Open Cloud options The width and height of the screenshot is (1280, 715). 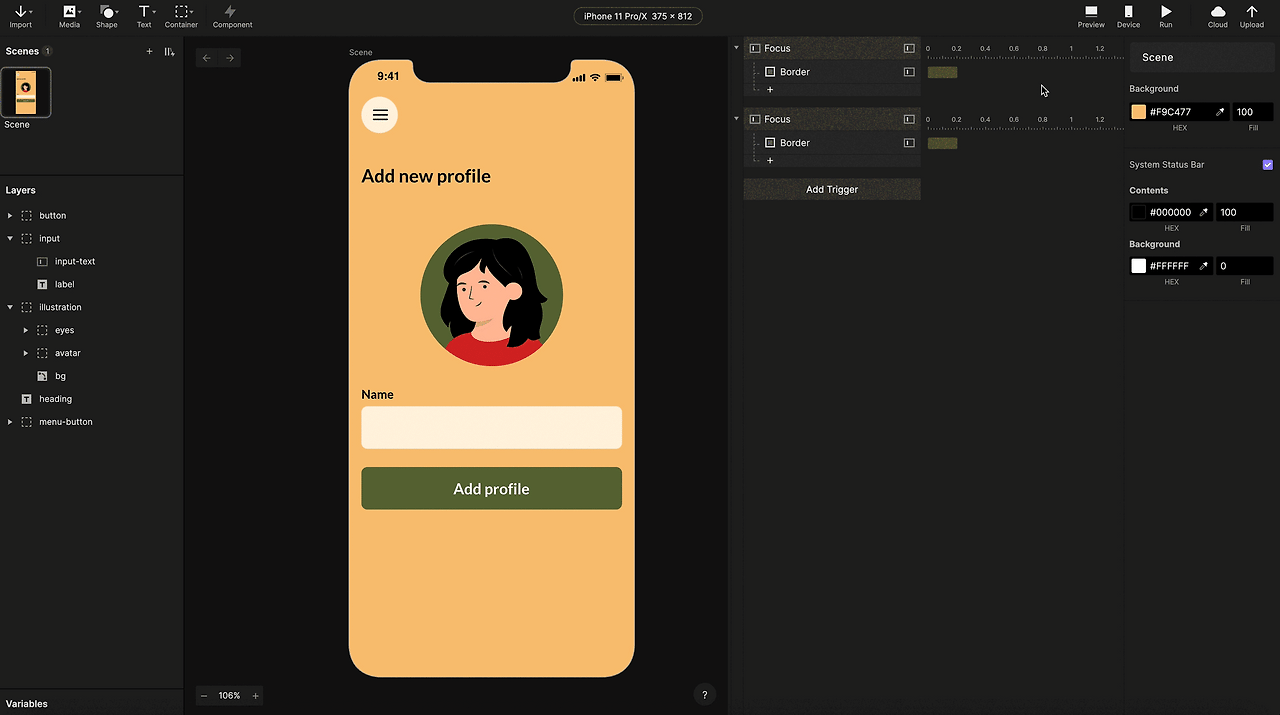pyautogui.click(x=1217, y=16)
